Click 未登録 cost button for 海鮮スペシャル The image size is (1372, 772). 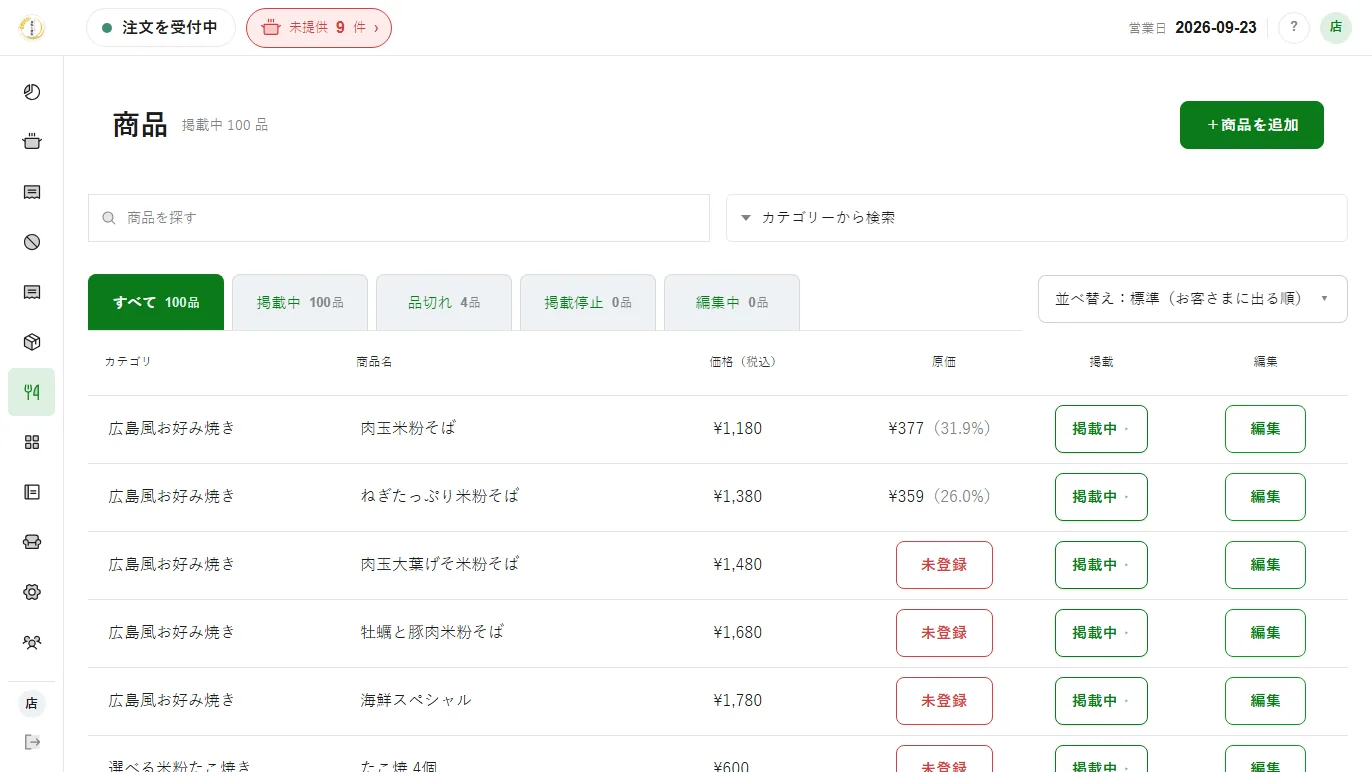point(944,701)
